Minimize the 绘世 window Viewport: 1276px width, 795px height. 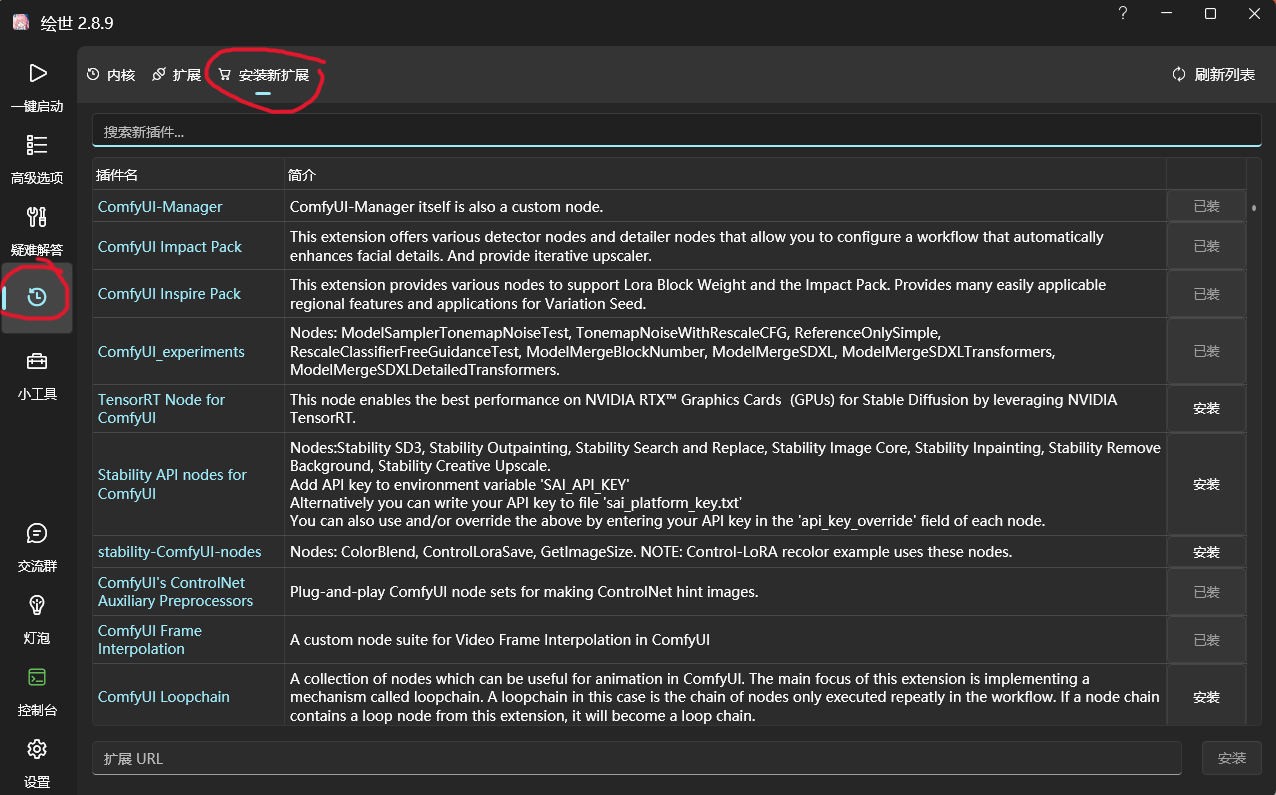[x=1167, y=13]
